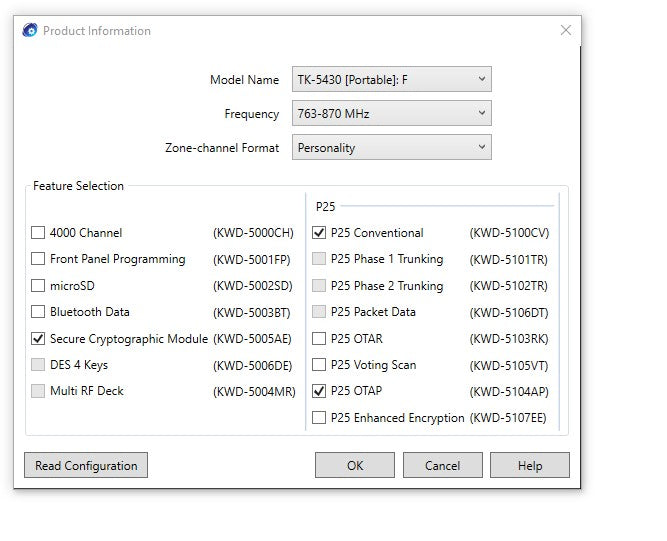The width and height of the screenshot is (667, 541).
Task: Click the (KWD-5000CH) license code text
Action: tap(254, 233)
